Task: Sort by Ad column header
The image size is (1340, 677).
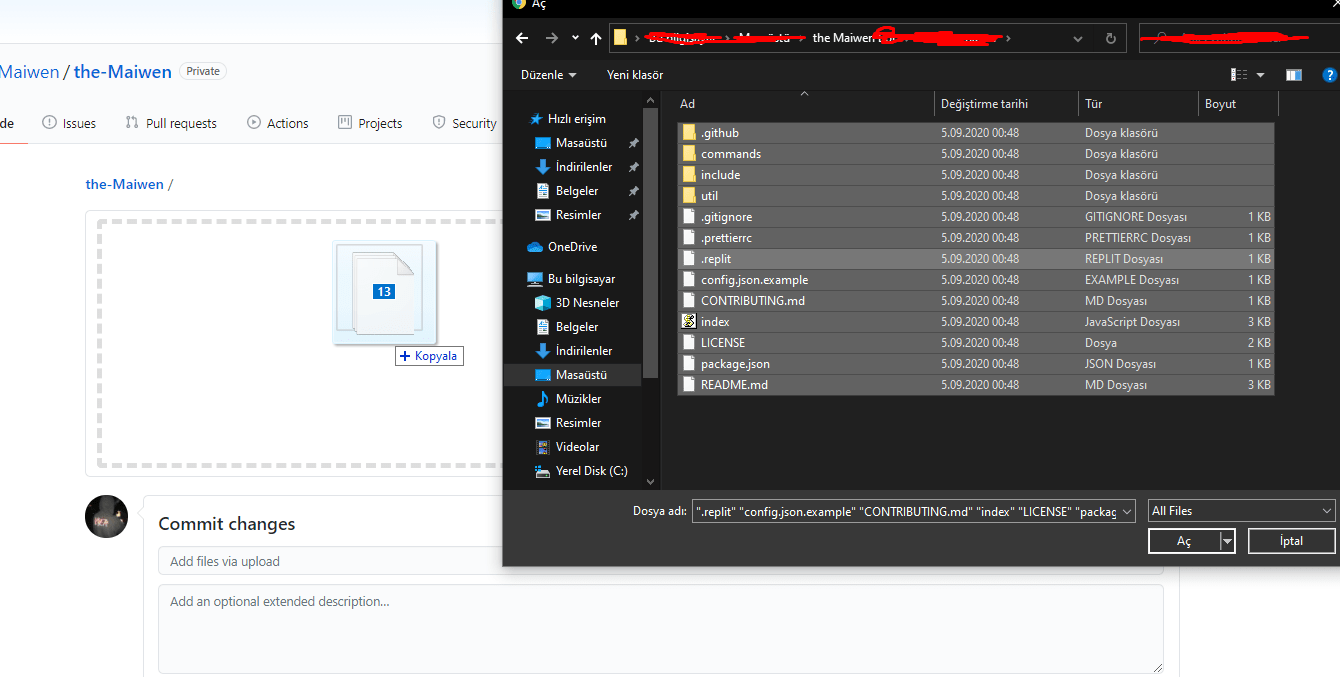Action: tap(805, 104)
